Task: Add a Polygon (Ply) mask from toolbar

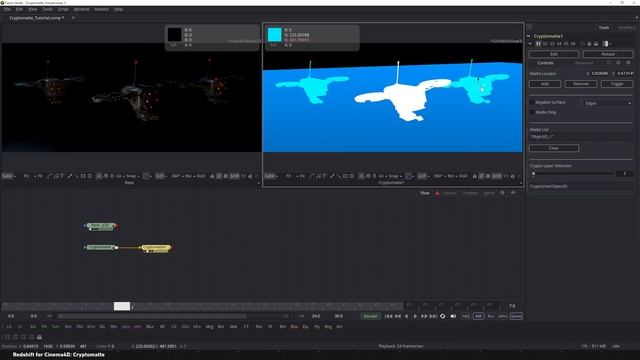Action: click(317, 327)
